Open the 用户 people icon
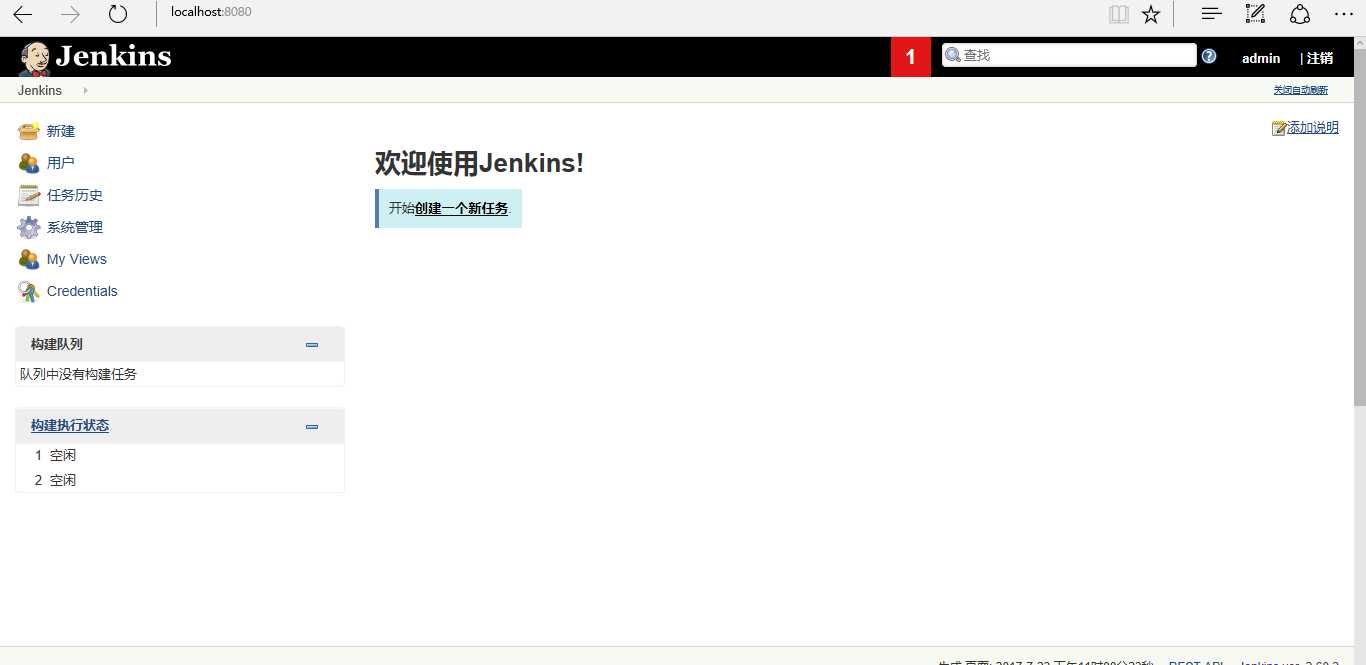The width and height of the screenshot is (1366, 665). 29,163
